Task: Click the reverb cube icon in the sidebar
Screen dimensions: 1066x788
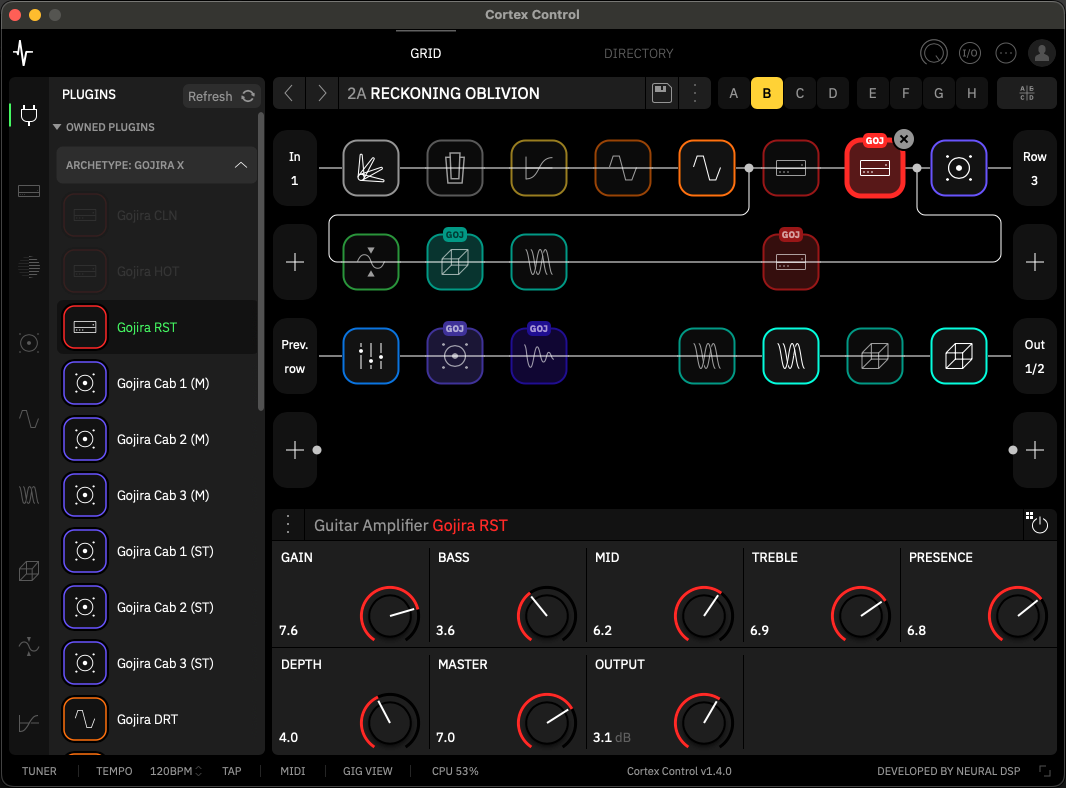Action: click(28, 571)
